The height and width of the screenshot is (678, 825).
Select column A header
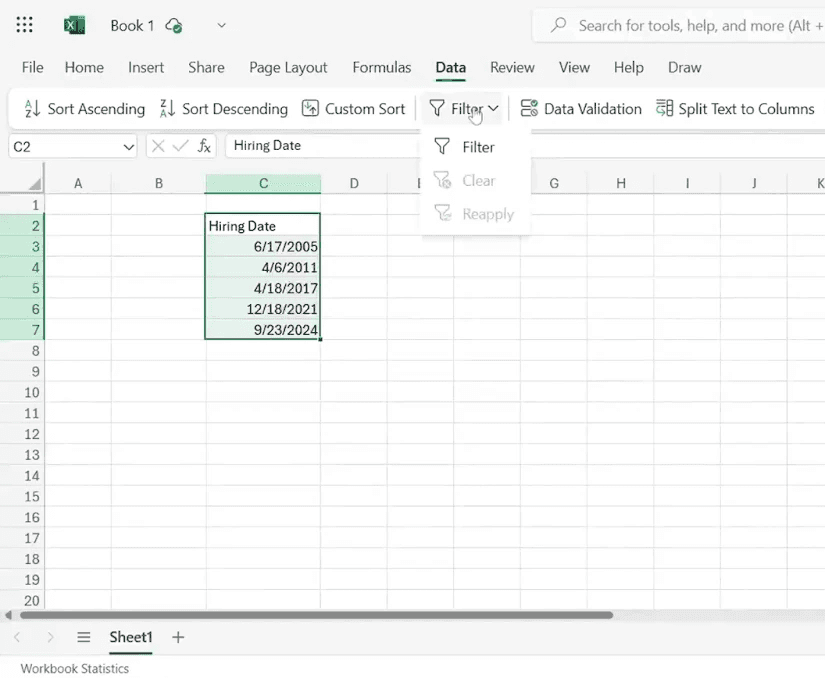click(78, 184)
